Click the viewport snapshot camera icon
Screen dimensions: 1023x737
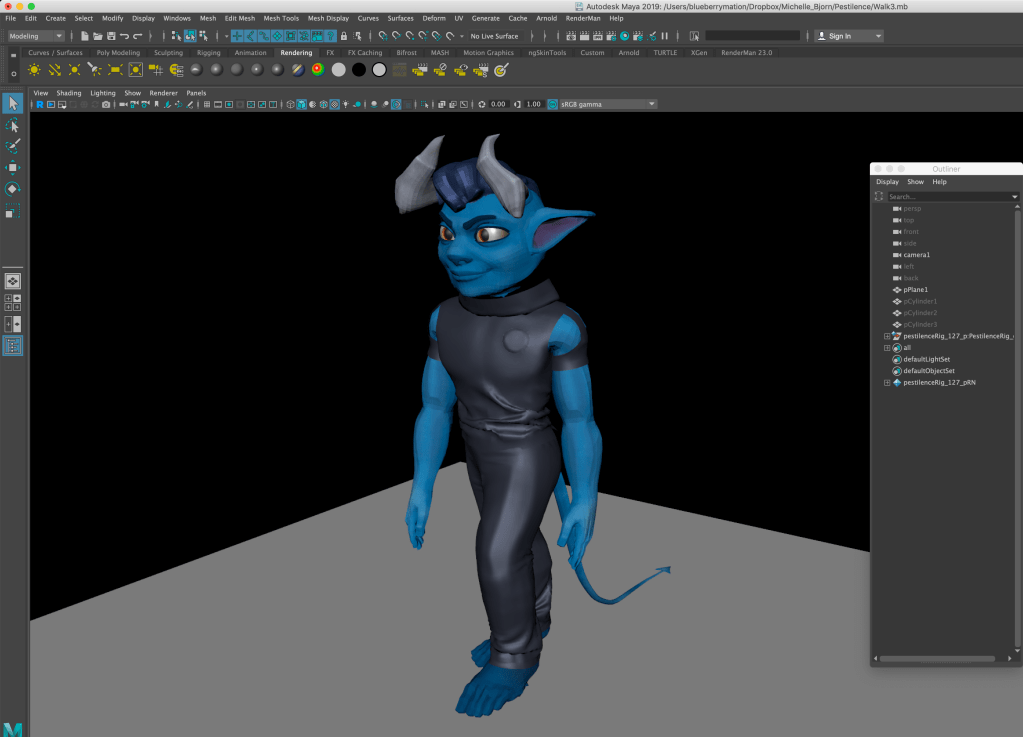106,104
